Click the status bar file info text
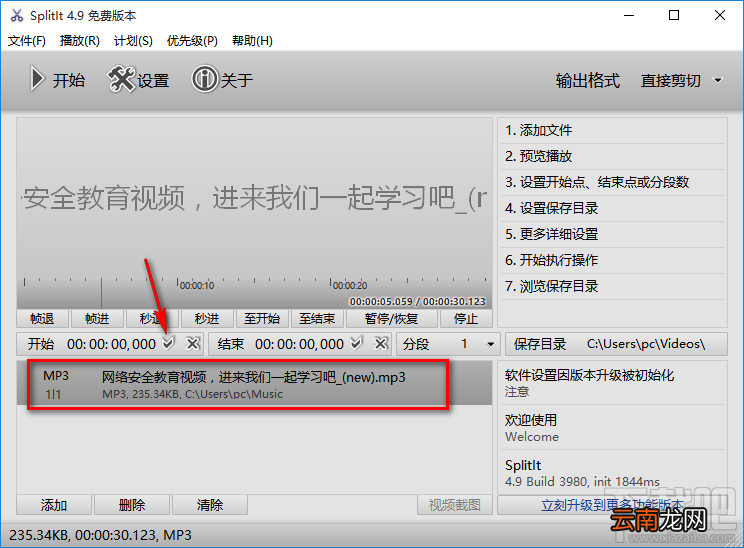The height and width of the screenshot is (548, 744). coord(100,535)
